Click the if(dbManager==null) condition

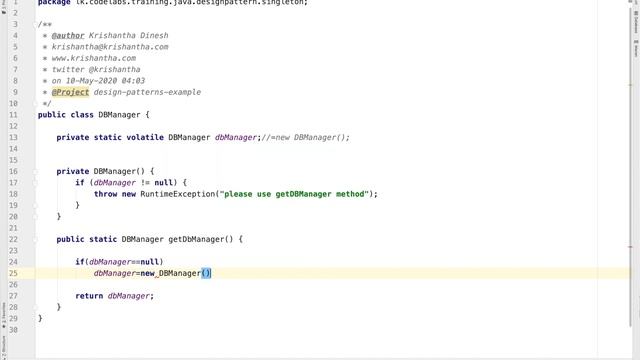click(x=119, y=262)
